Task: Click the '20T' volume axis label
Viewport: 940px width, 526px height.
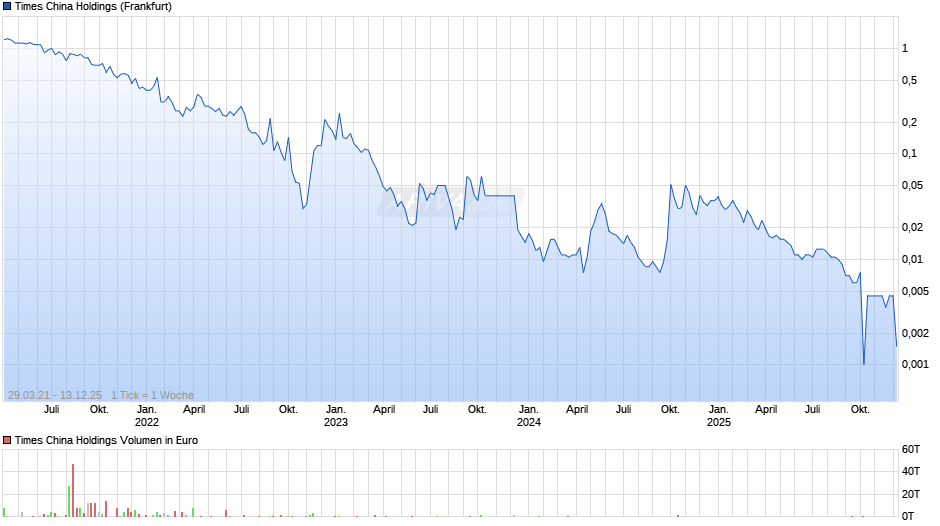Action: (x=911, y=494)
